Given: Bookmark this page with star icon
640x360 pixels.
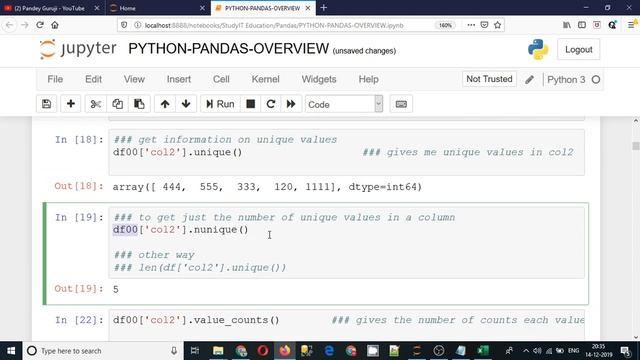Looking at the screenshot, I should pos(498,25).
